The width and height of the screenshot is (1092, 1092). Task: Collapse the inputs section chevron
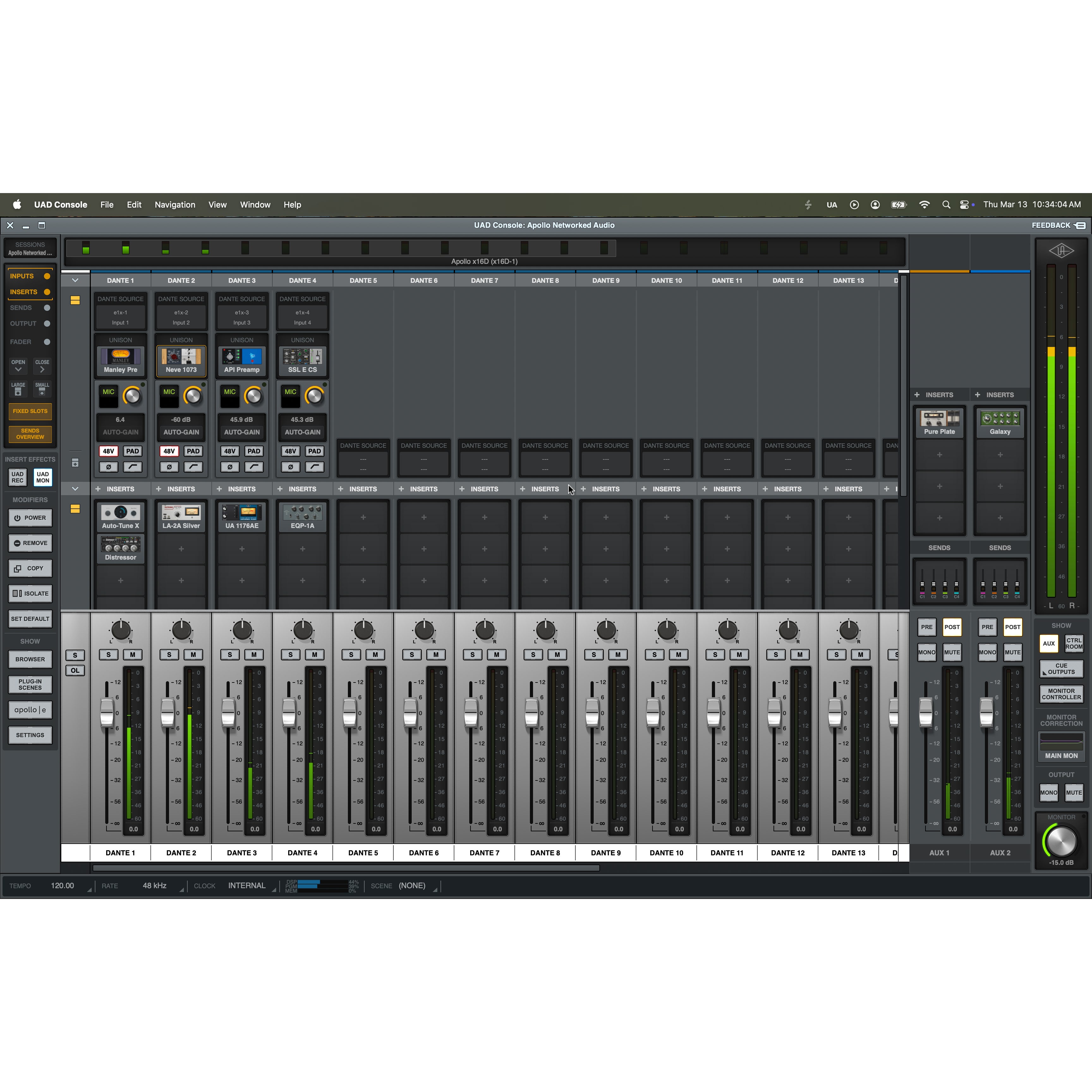pos(75,280)
